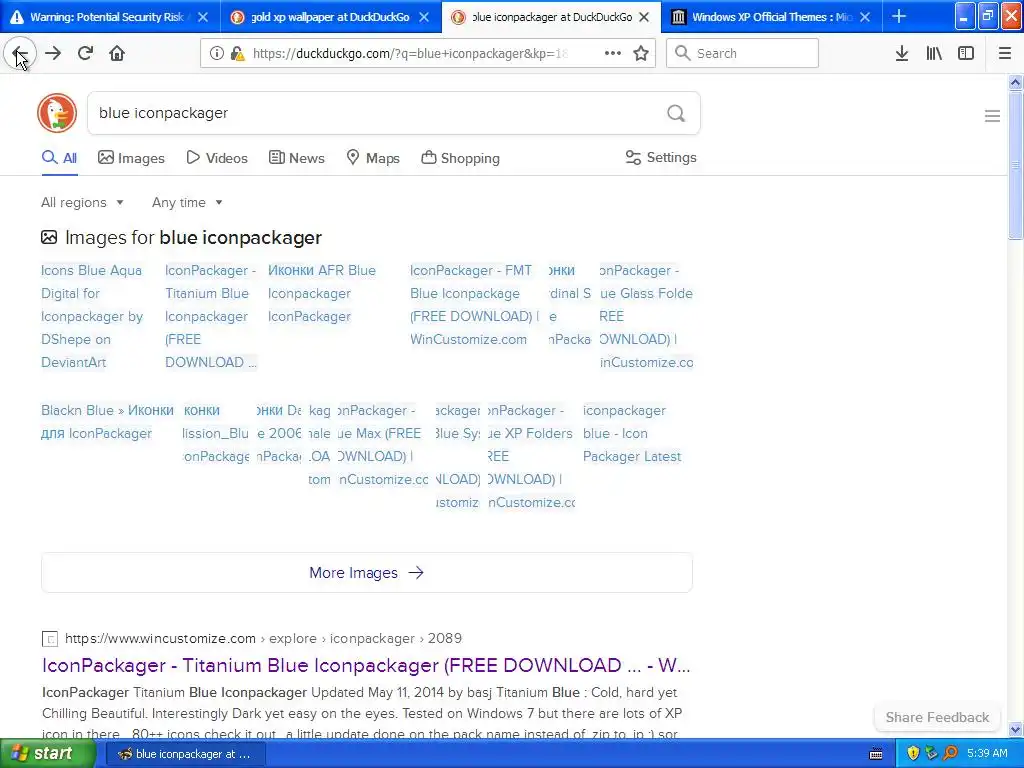
Task: Click the security shield tray icon
Action: [913, 754]
